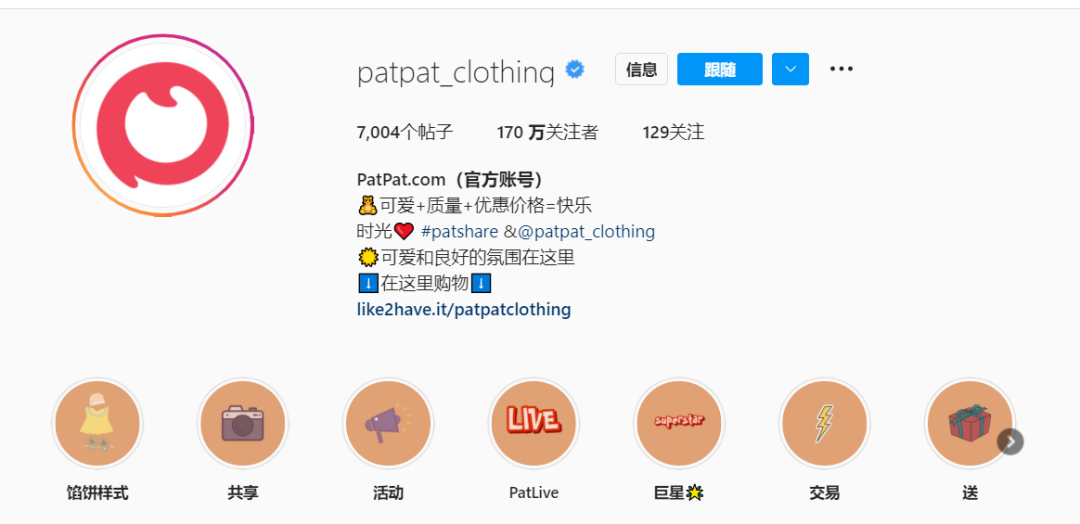Open the lightning bolt highlight
The width and height of the screenshot is (1080, 524).
point(824,423)
